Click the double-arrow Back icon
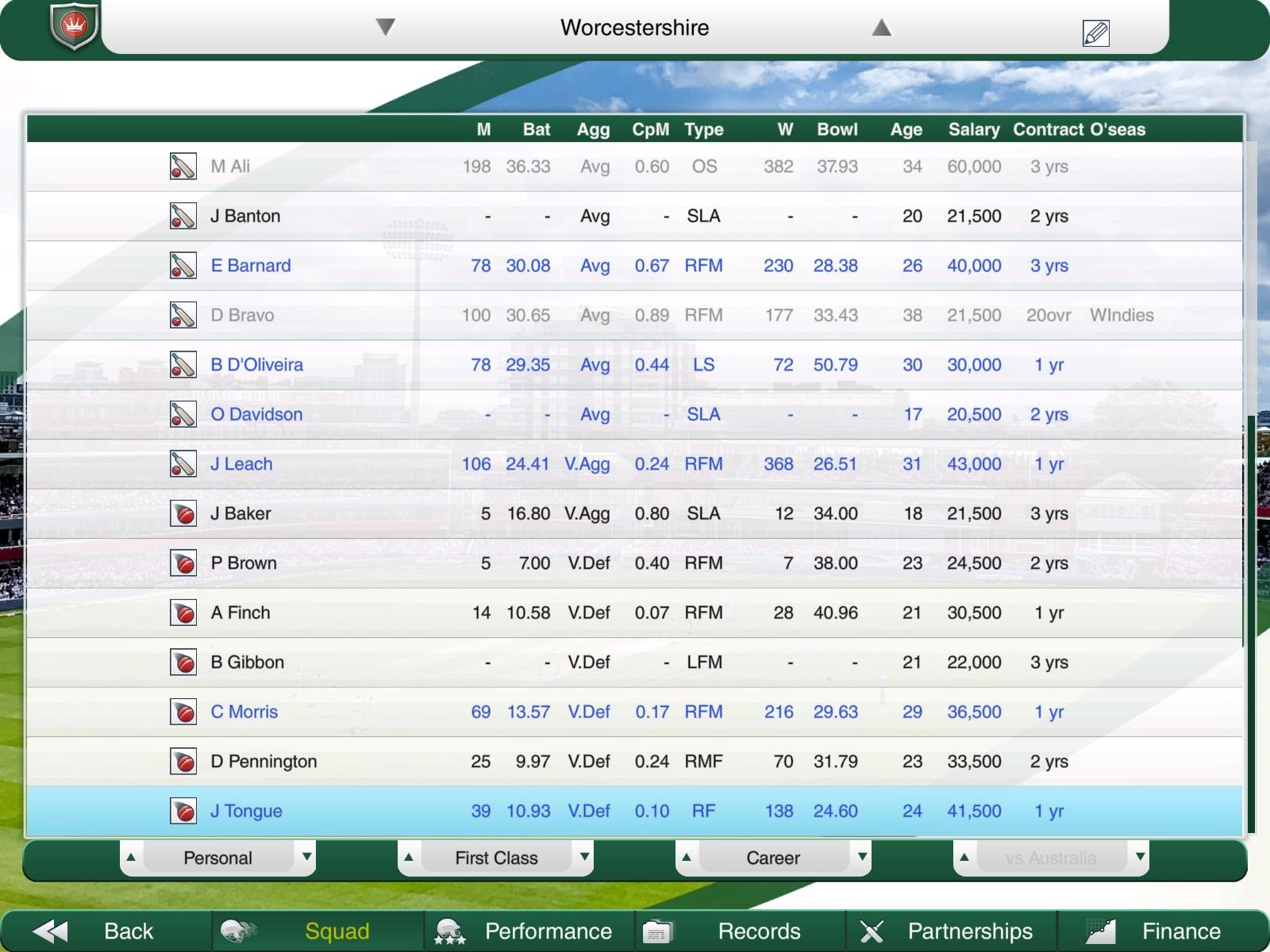Image resolution: width=1270 pixels, height=952 pixels. [51, 931]
